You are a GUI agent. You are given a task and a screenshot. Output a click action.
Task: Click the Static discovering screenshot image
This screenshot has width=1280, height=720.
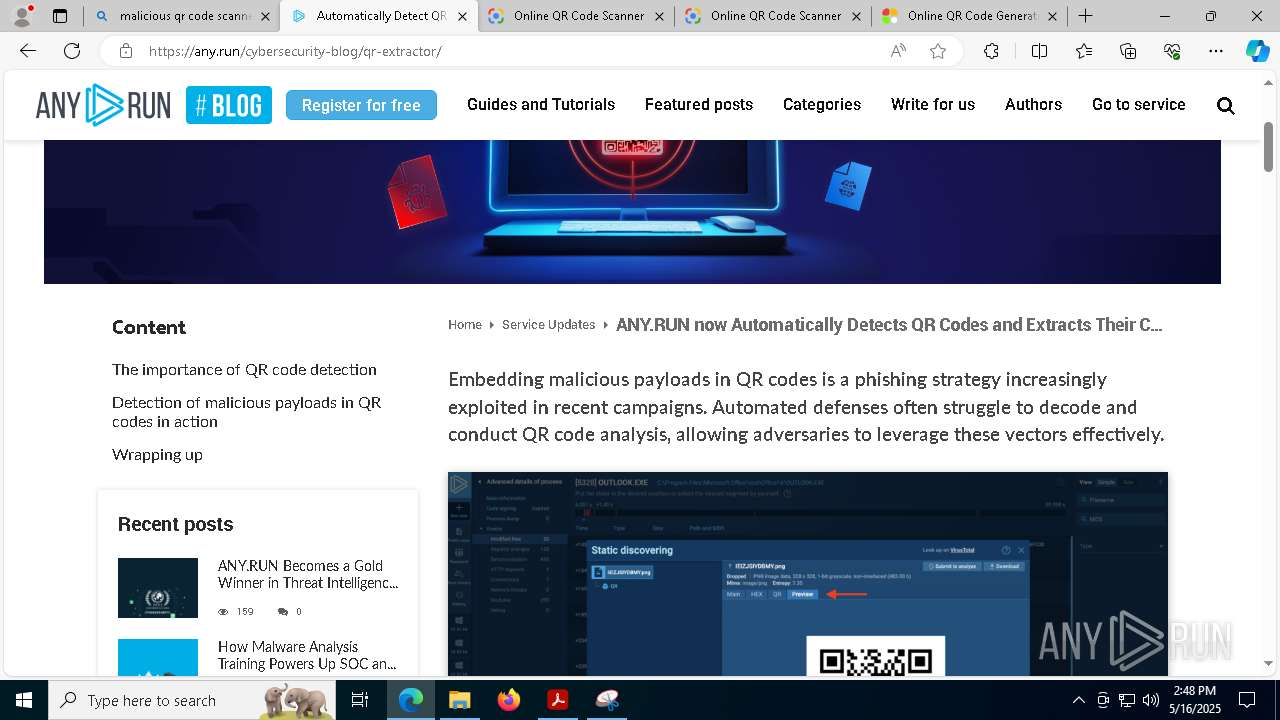(x=808, y=574)
